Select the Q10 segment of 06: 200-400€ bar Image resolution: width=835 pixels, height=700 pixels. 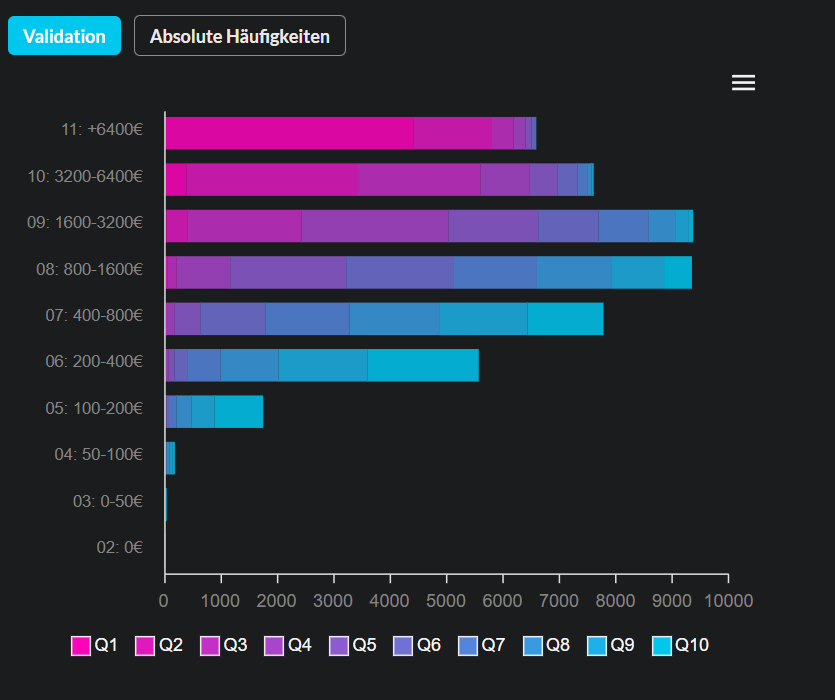click(423, 365)
